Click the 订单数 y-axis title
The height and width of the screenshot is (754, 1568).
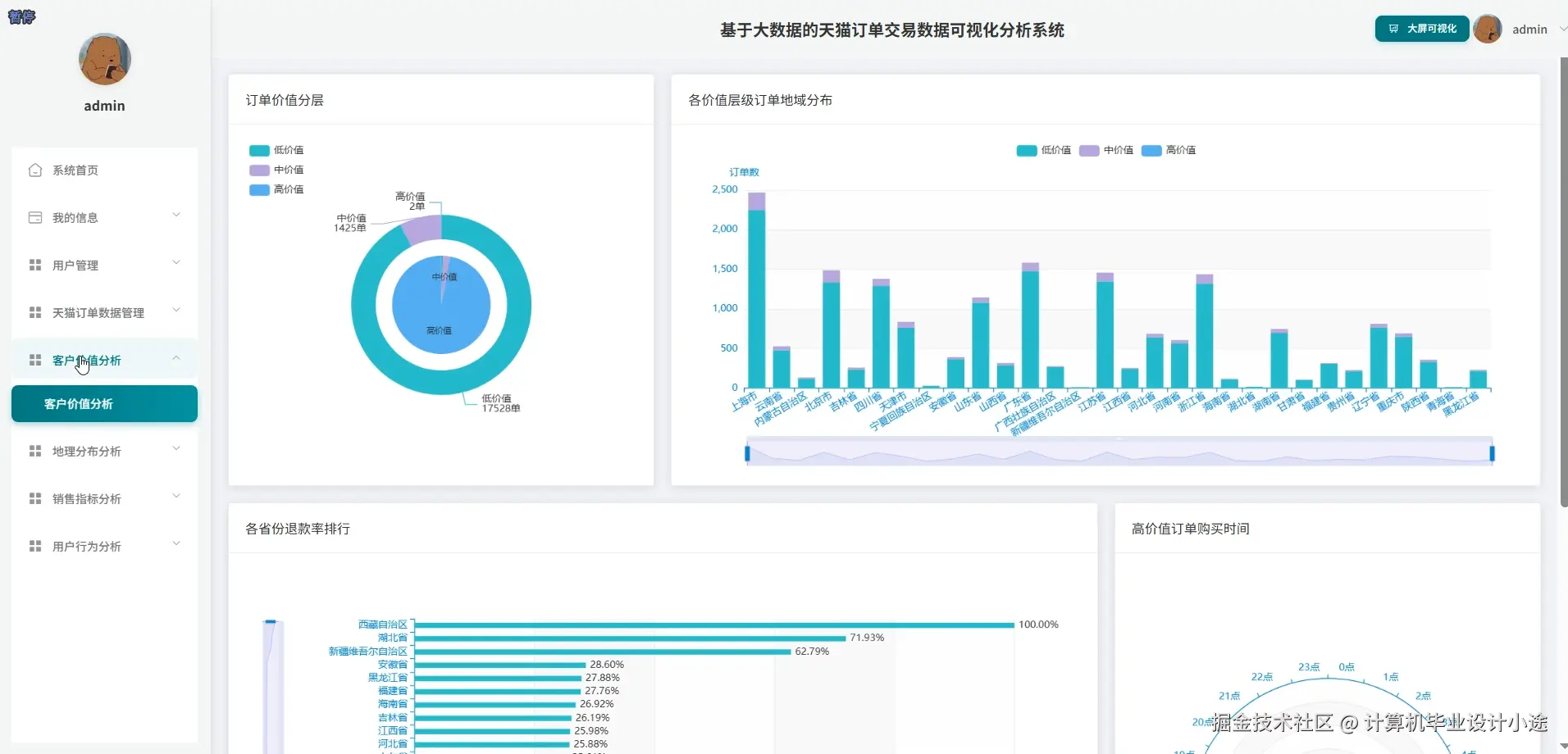pyautogui.click(x=745, y=172)
